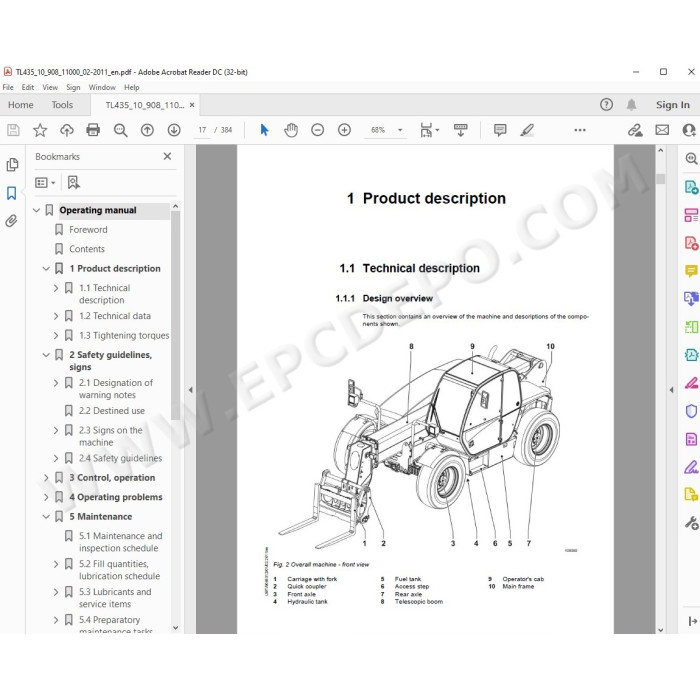Click the scrolling mode keyboard icon
This screenshot has height=700, width=700.
460,130
